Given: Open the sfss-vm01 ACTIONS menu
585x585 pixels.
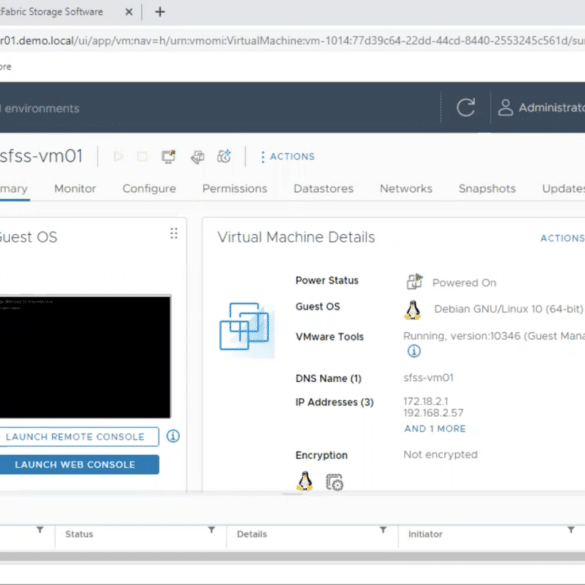Looking at the screenshot, I should 288,157.
